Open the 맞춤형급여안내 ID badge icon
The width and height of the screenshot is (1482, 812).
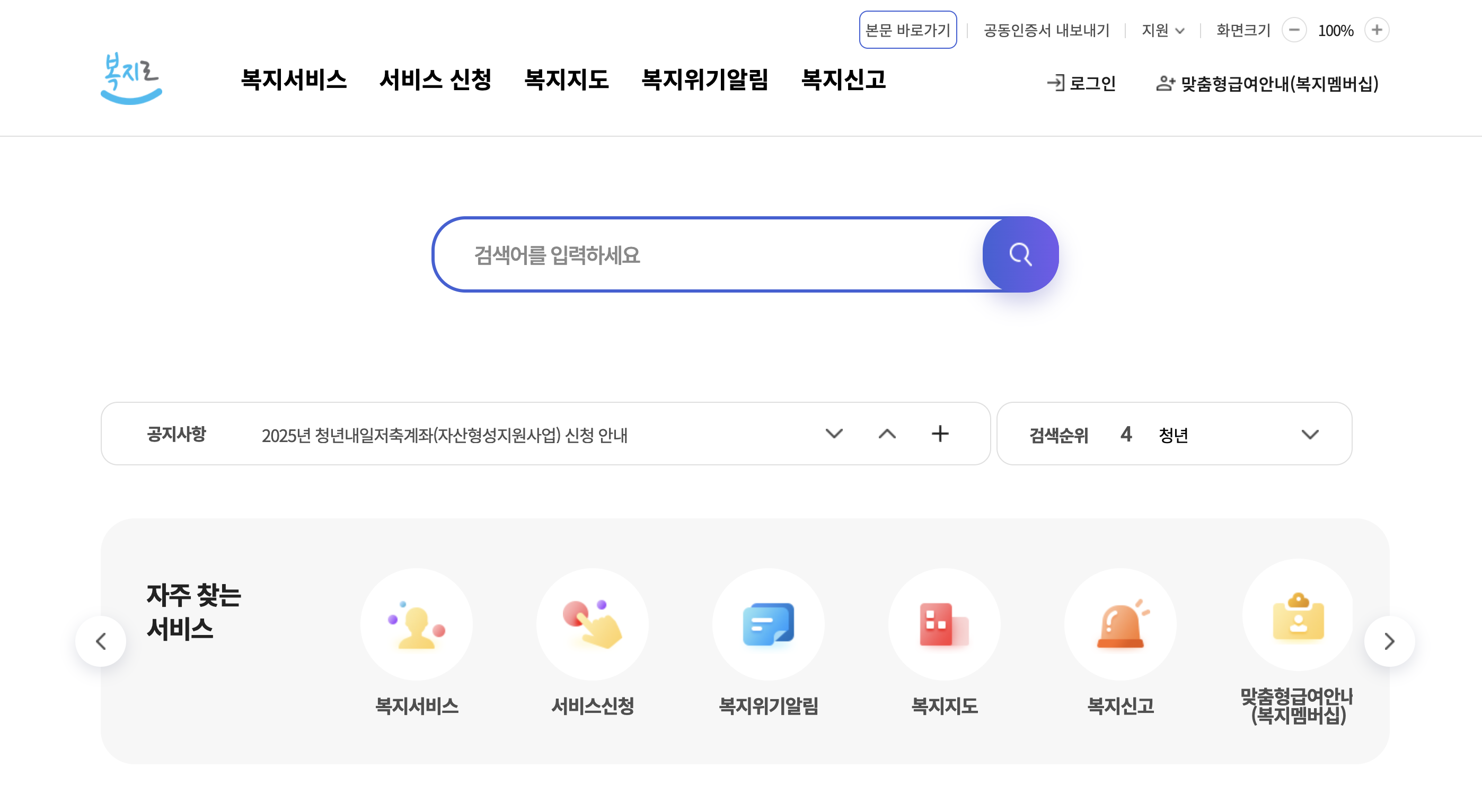pyautogui.click(x=1298, y=616)
